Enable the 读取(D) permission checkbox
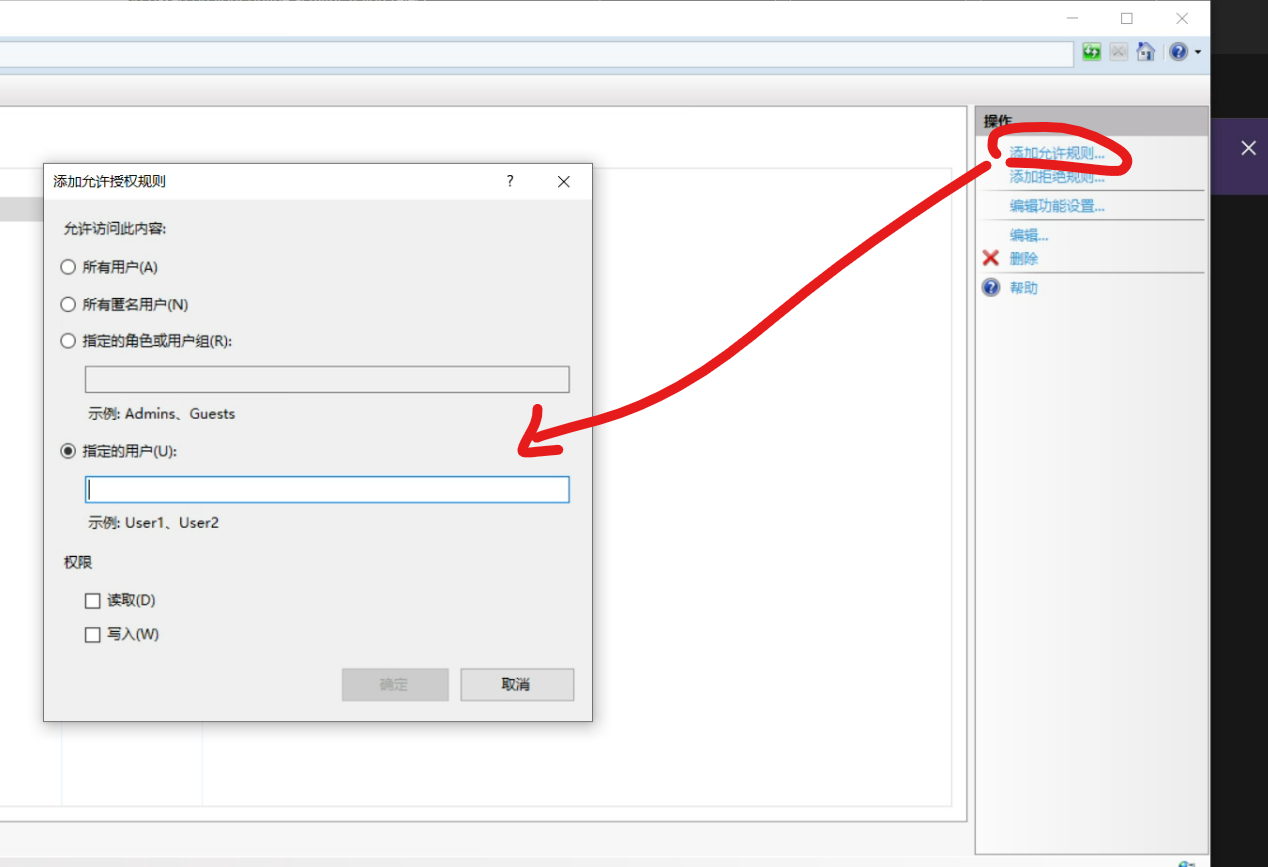Viewport: 1268px width, 867px height. [x=93, y=601]
